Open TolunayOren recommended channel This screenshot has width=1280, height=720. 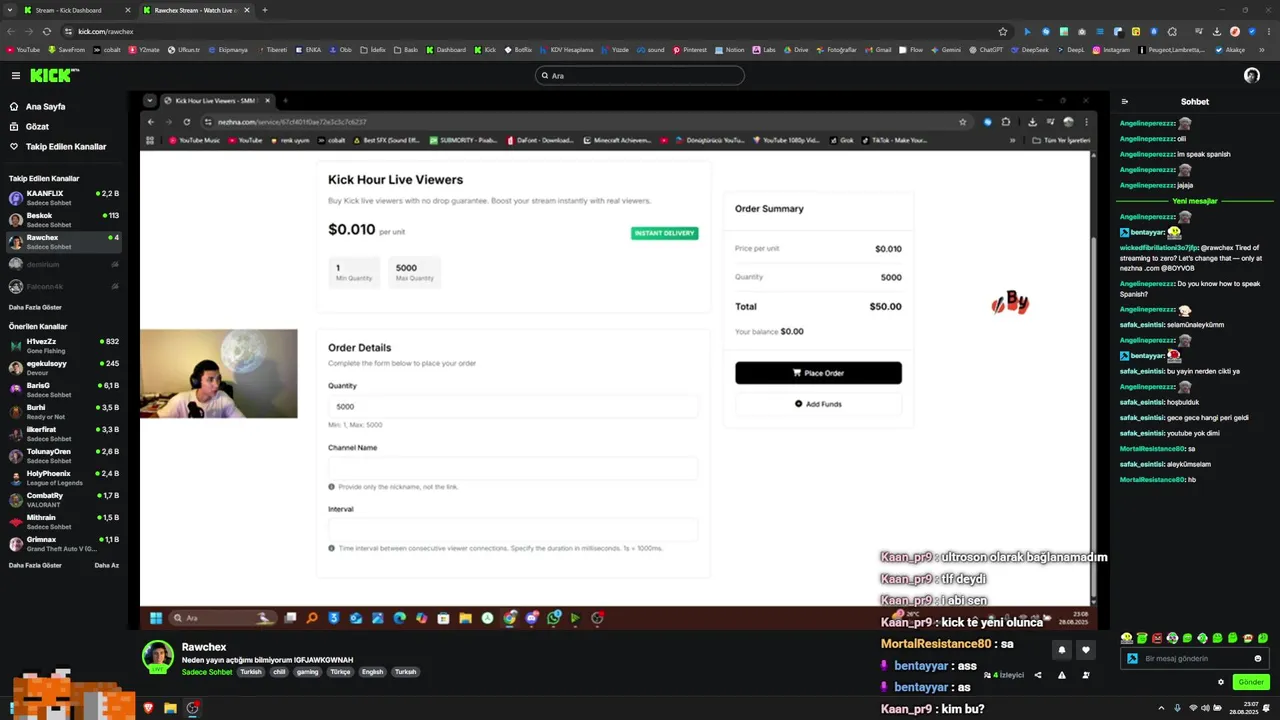click(x=64, y=455)
